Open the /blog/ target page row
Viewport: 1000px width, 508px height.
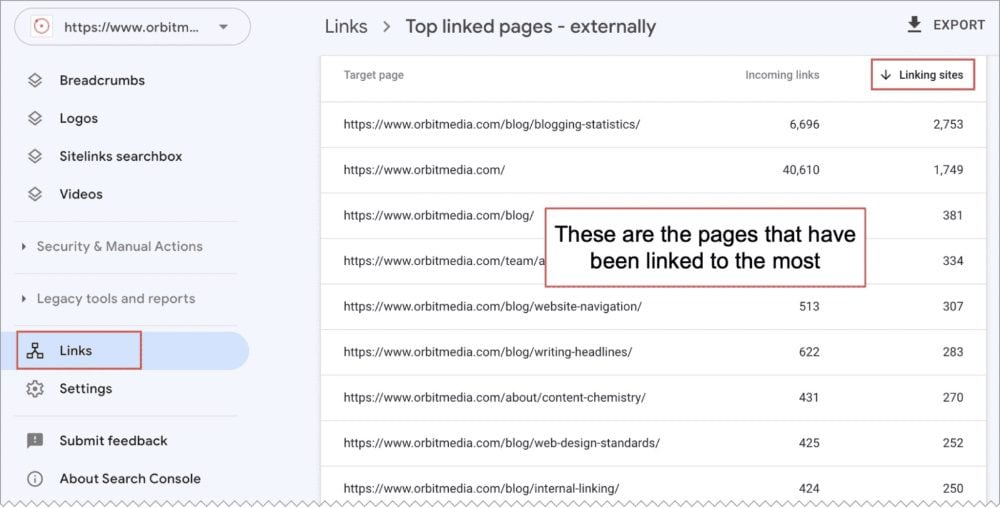click(x=653, y=215)
